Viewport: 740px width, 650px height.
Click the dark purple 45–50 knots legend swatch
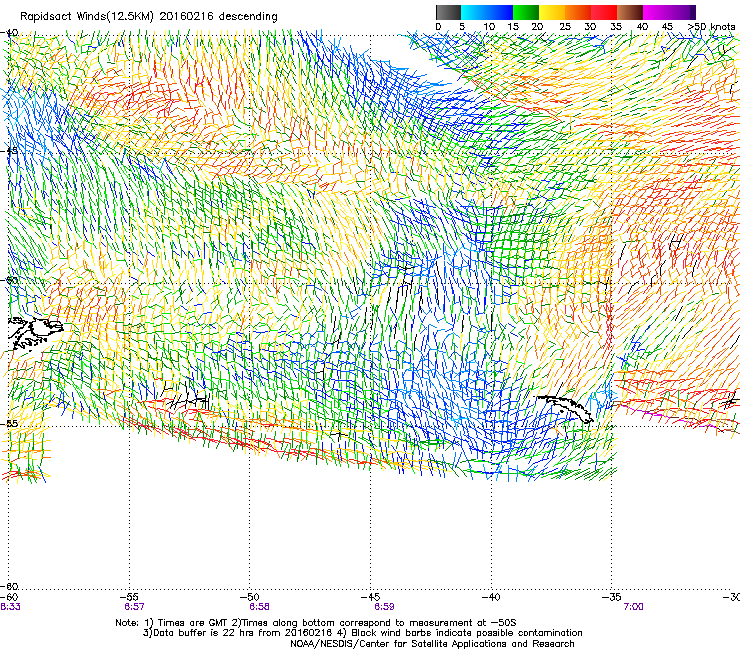[682, 12]
